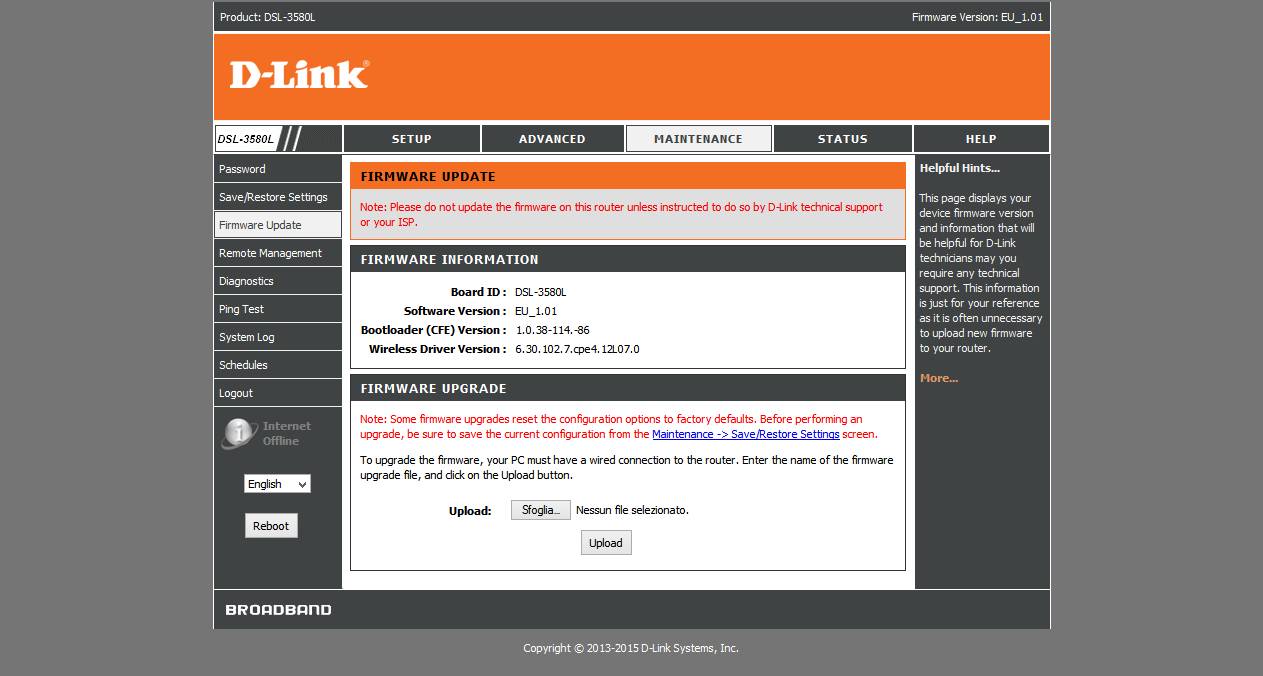This screenshot has width=1263, height=676.
Task: Click Software Version value EU_1.01
Action: (x=536, y=311)
